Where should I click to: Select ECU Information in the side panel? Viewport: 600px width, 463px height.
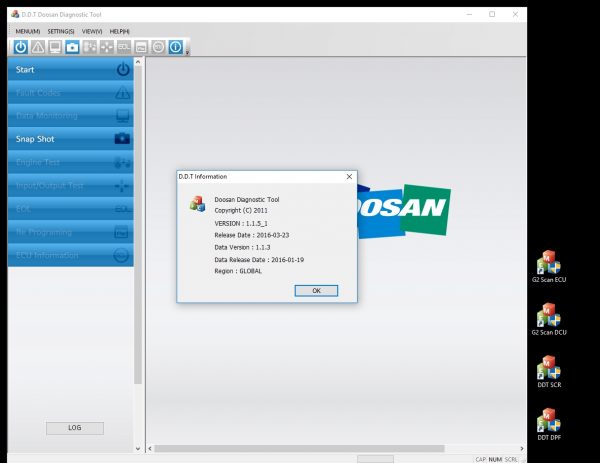tap(70, 255)
